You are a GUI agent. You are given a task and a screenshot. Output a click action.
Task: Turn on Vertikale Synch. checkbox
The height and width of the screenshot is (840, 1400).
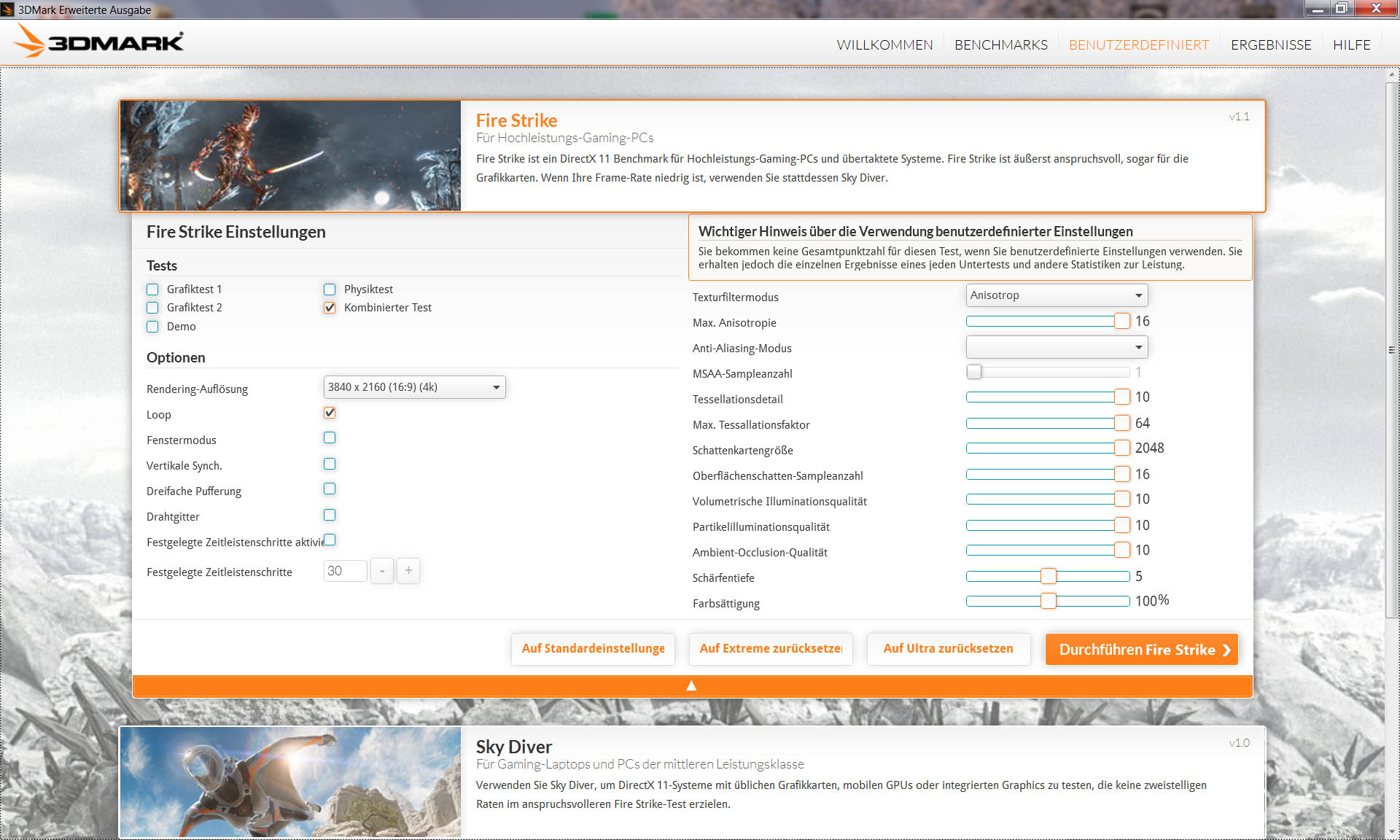(x=330, y=464)
